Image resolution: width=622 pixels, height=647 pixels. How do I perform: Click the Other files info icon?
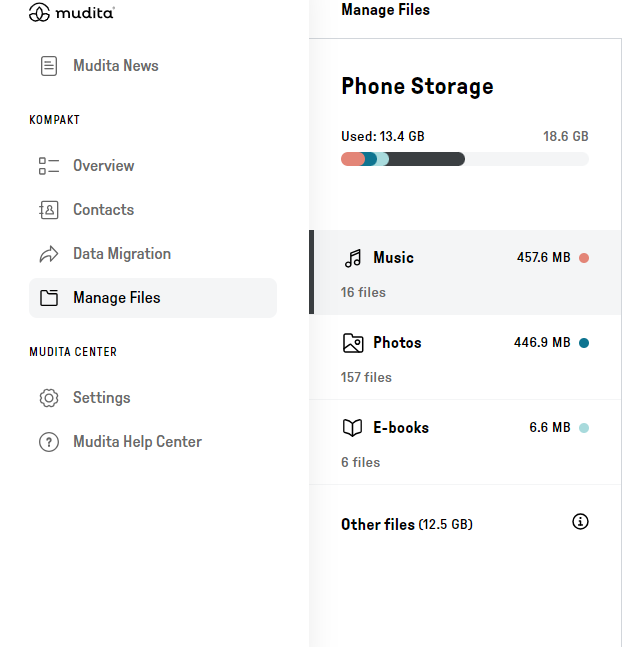click(x=580, y=521)
